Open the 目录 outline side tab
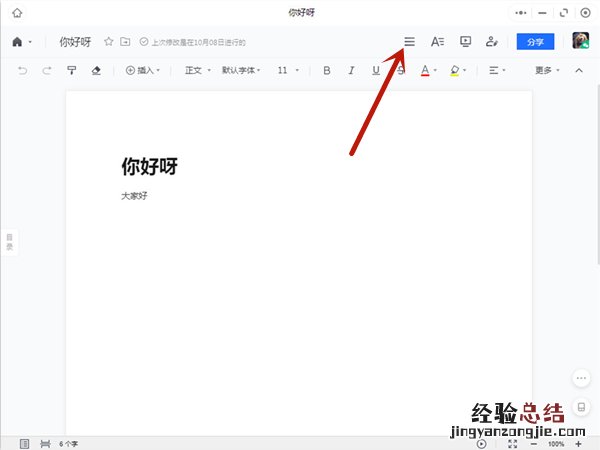The height and width of the screenshot is (450, 600). click(x=9, y=242)
